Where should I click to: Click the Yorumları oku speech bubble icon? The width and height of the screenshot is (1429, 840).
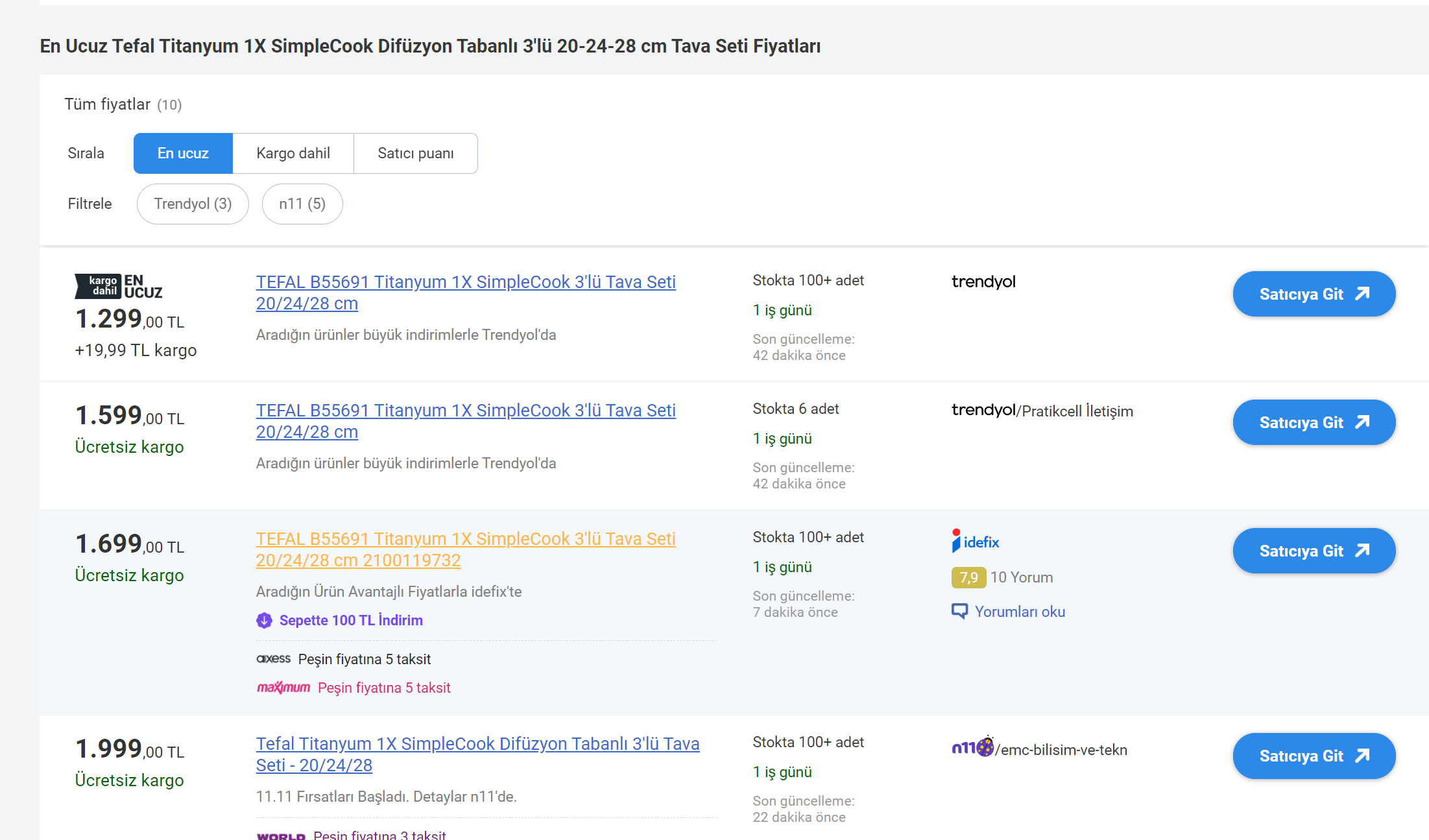tap(959, 611)
